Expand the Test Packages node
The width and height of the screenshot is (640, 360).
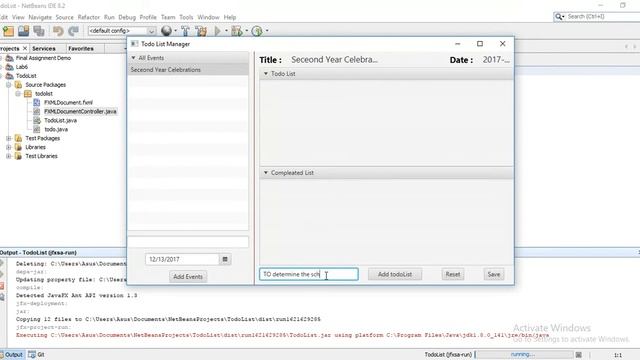(9, 138)
